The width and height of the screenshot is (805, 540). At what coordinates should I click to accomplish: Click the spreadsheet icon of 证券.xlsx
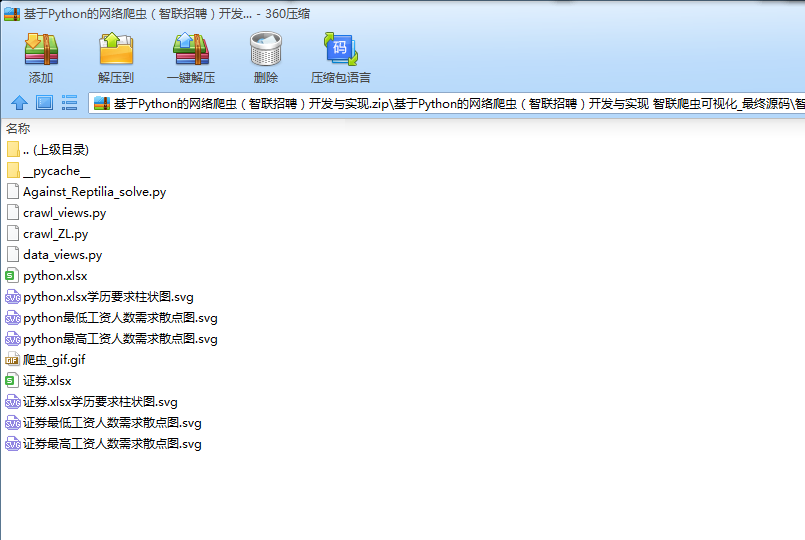pos(12,381)
